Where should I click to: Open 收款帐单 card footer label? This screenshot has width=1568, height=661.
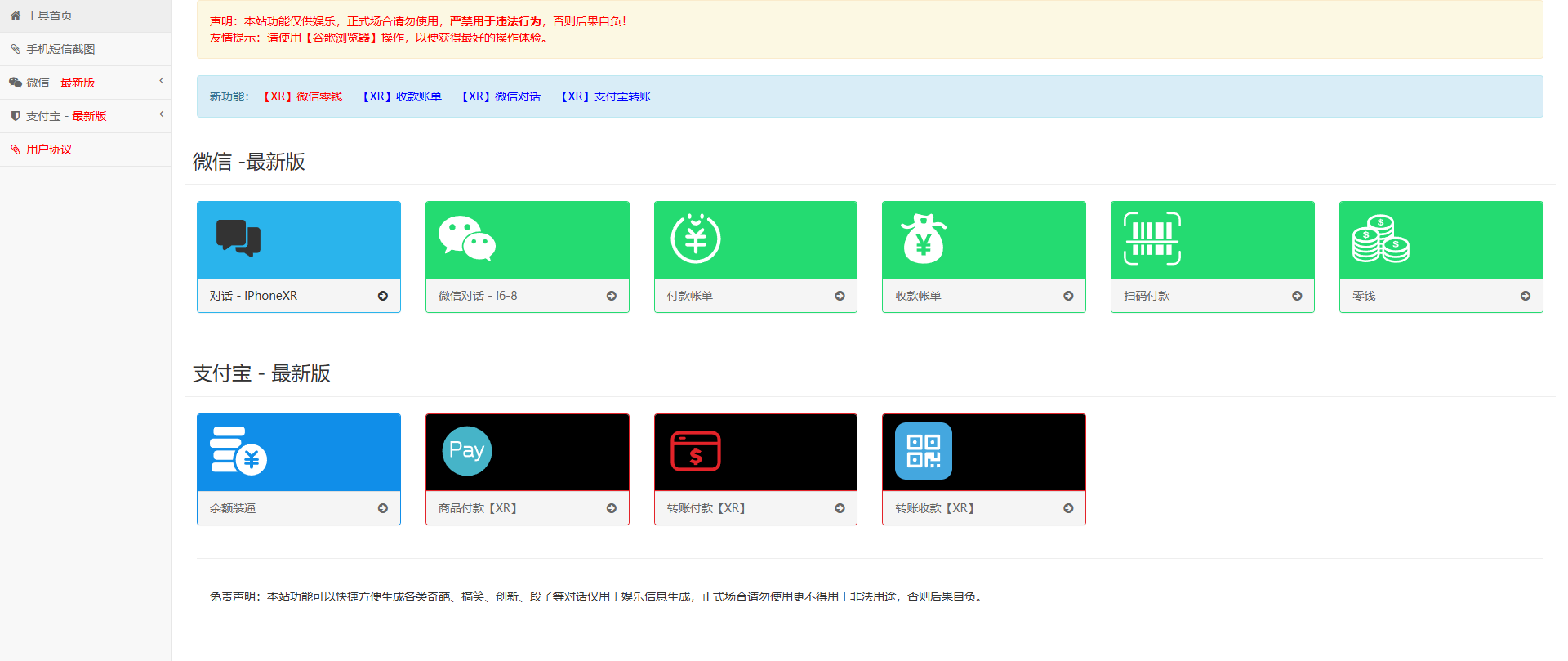pyautogui.click(x=919, y=296)
